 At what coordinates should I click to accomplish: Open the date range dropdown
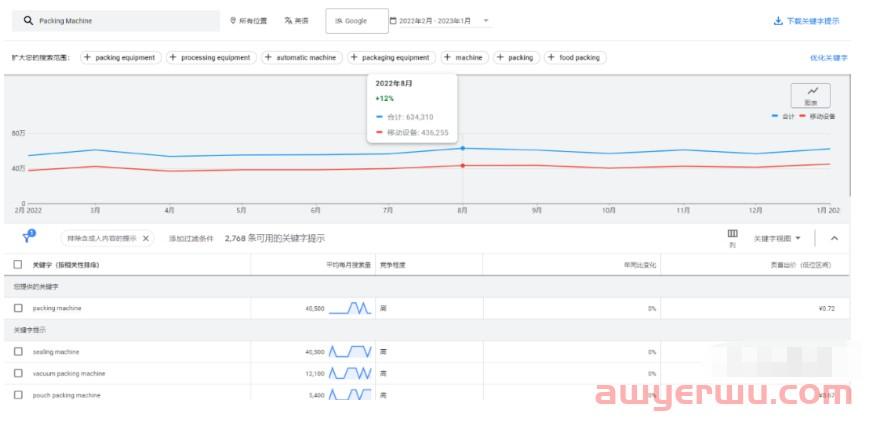440,21
